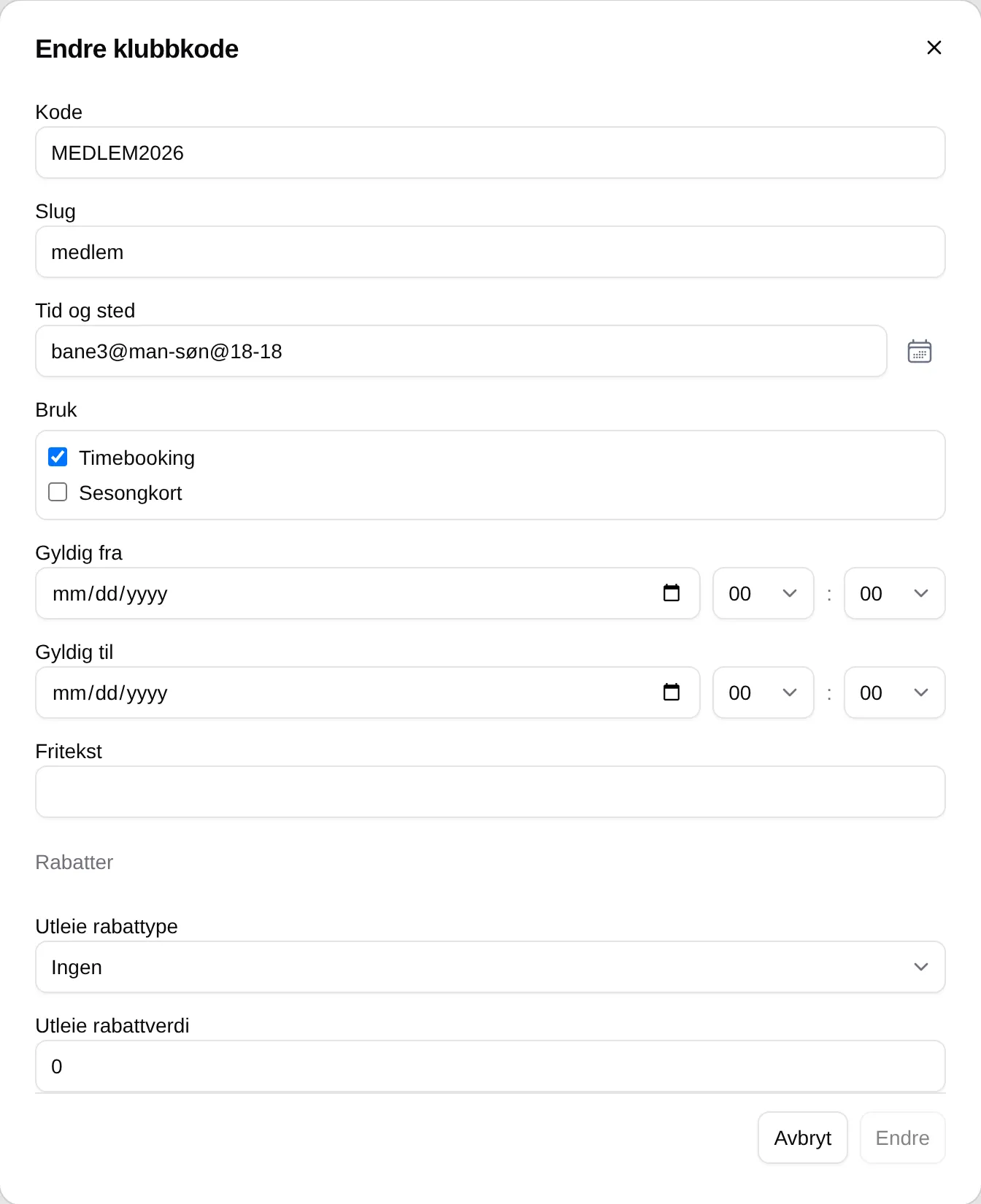Click the Timebooking label text
Image resolution: width=981 pixels, height=1204 pixels.
coord(136,458)
